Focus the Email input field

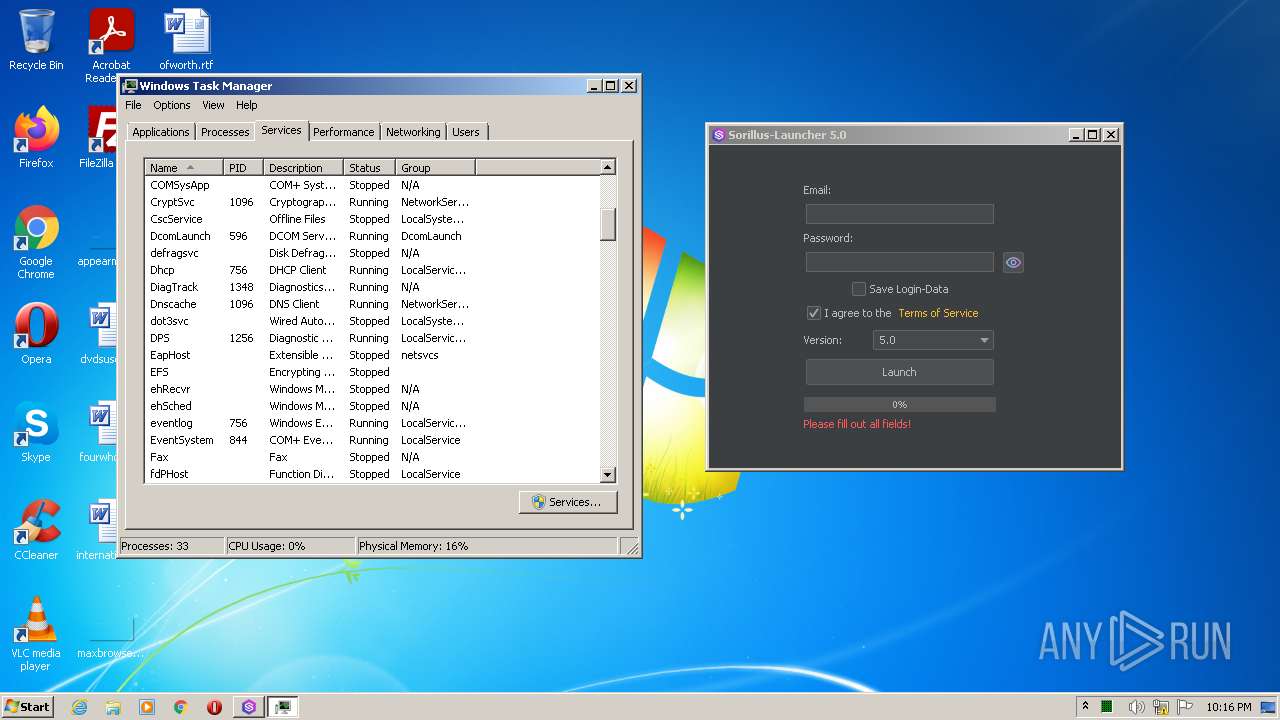point(899,214)
